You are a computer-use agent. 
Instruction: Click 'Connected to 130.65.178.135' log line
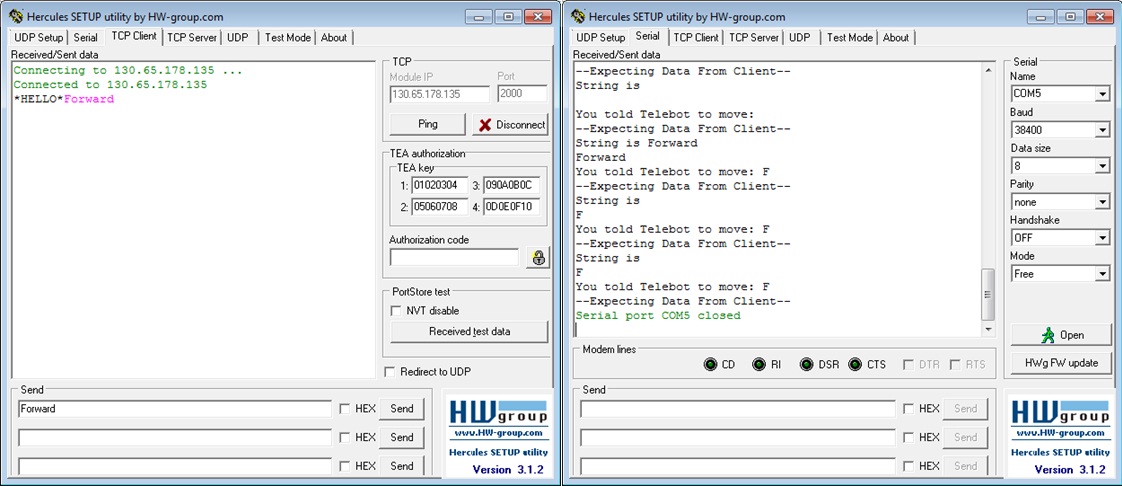click(110, 84)
